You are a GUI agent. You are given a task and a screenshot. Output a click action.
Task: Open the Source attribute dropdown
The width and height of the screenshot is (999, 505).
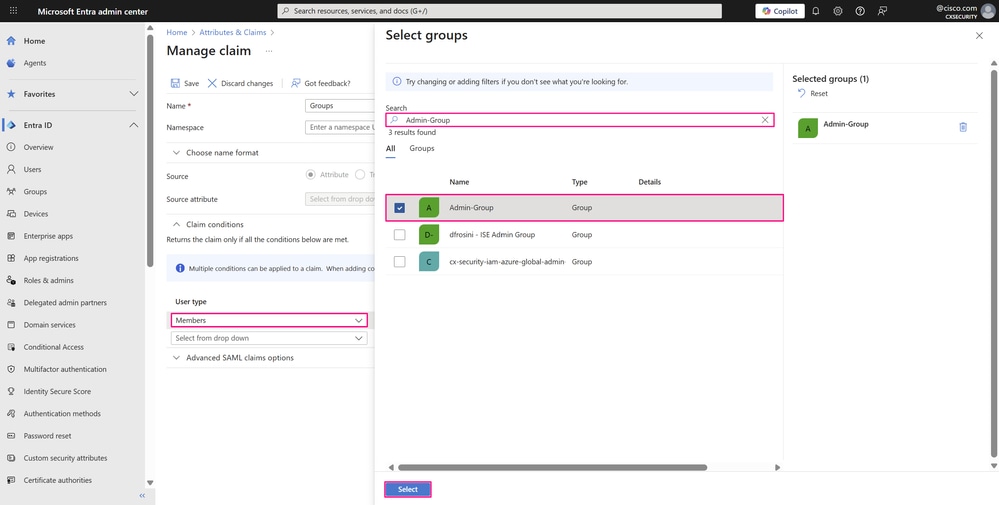pyautogui.click(x=340, y=199)
